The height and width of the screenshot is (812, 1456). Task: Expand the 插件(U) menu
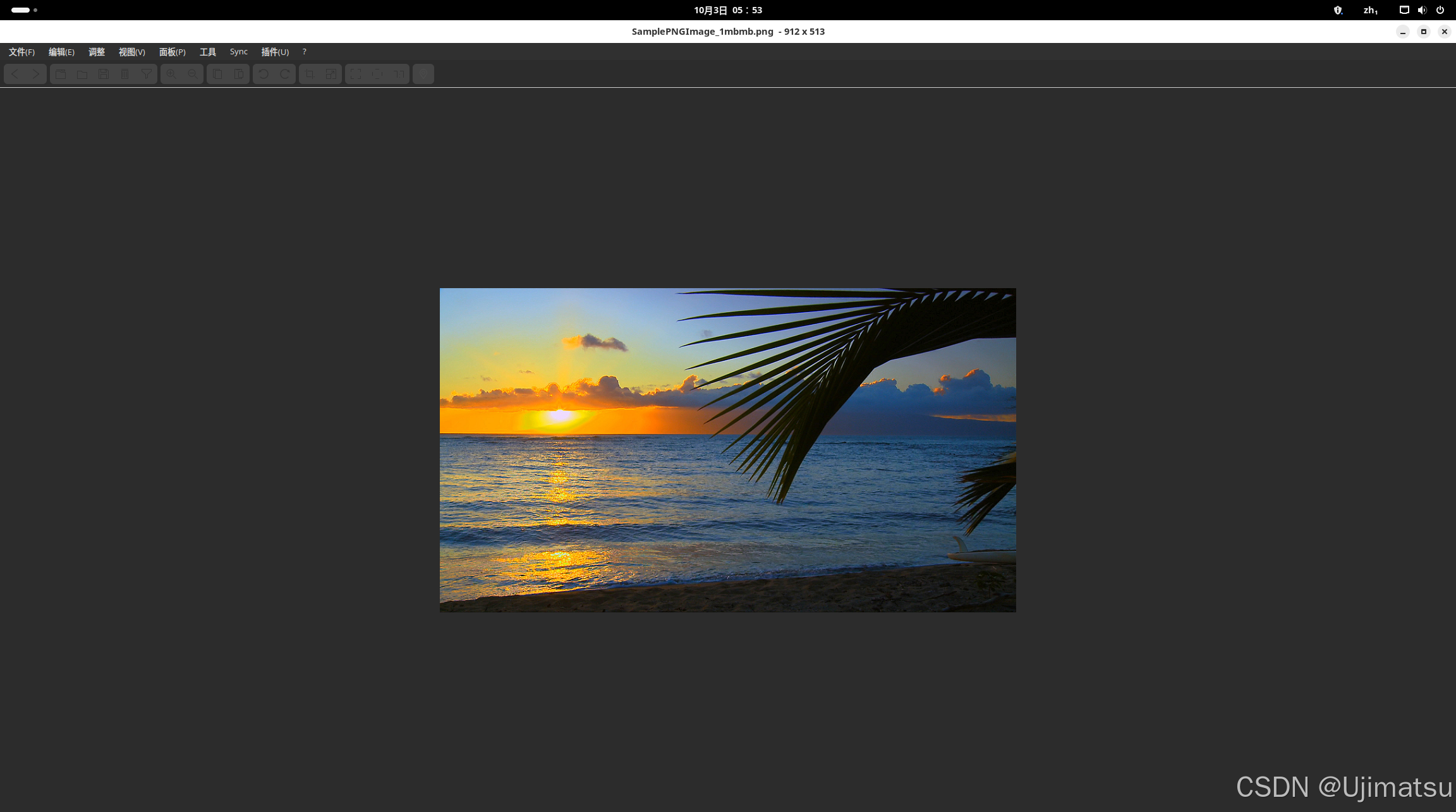tap(275, 52)
